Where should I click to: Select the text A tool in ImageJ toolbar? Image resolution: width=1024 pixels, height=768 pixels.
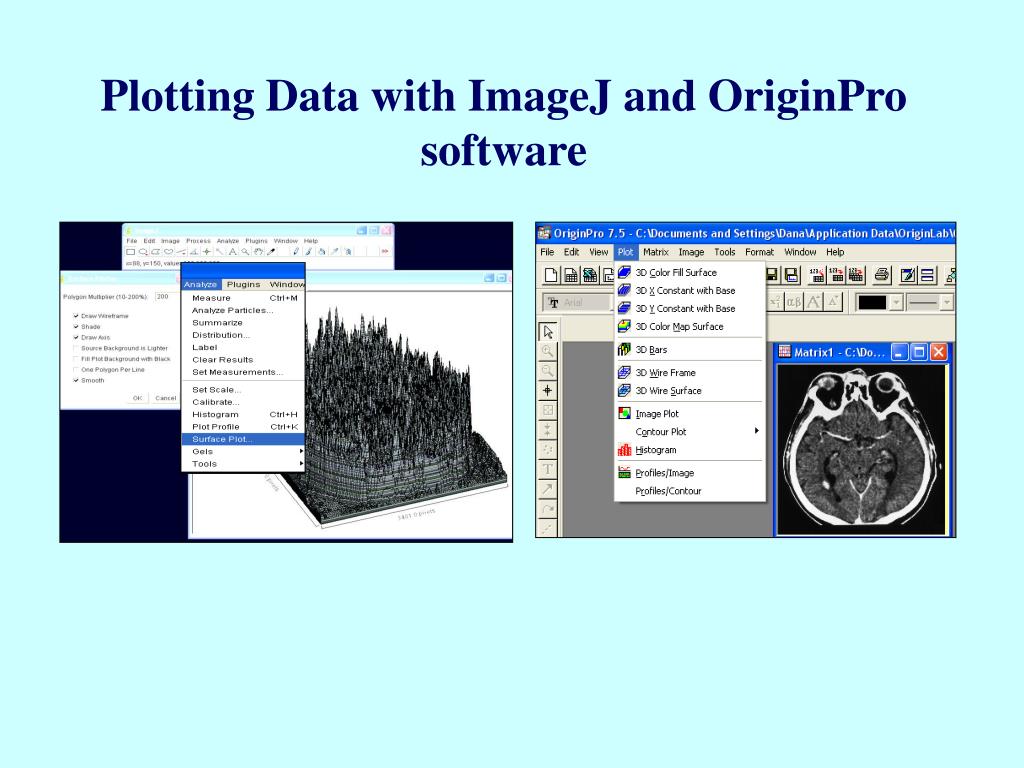[232, 251]
